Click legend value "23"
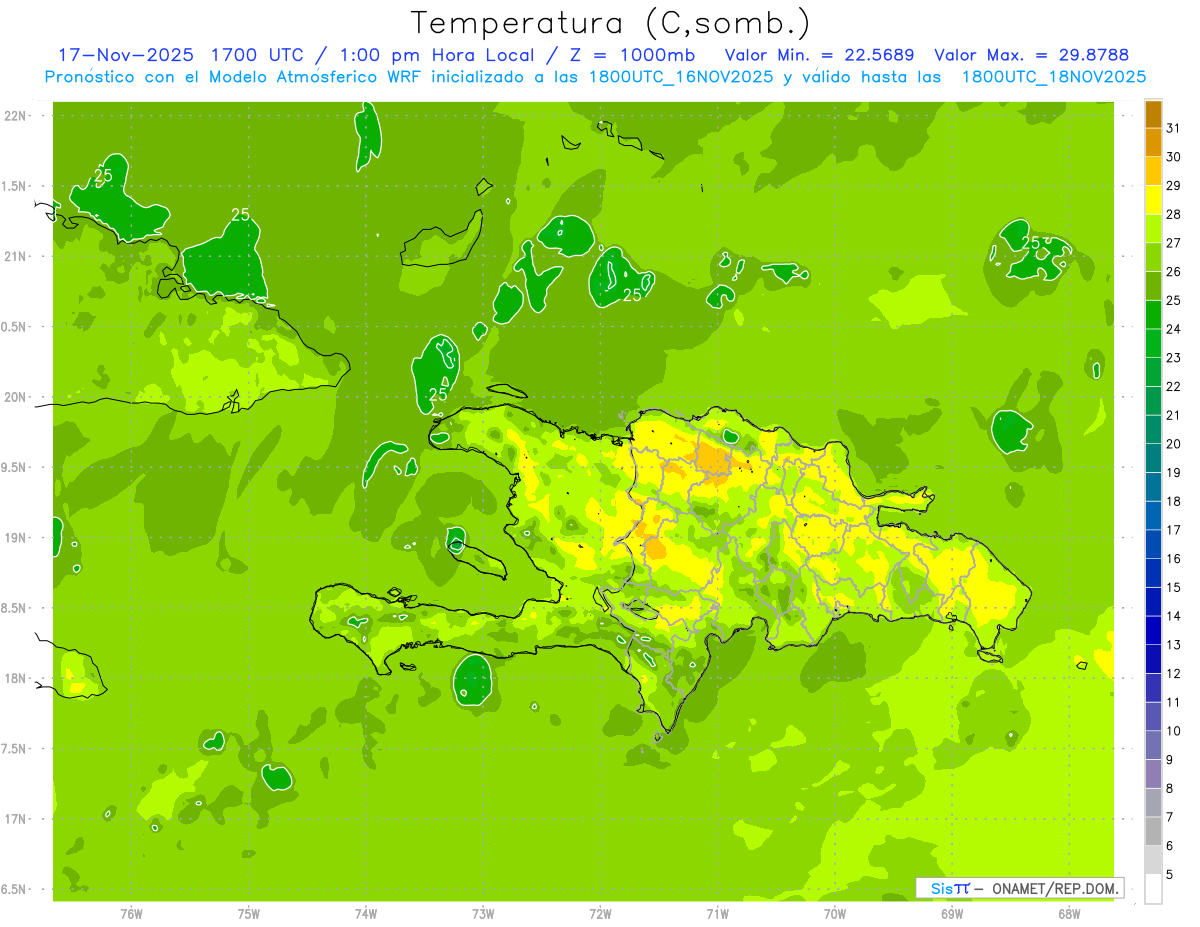Image resolution: width=1200 pixels, height=927 pixels. point(1174,357)
